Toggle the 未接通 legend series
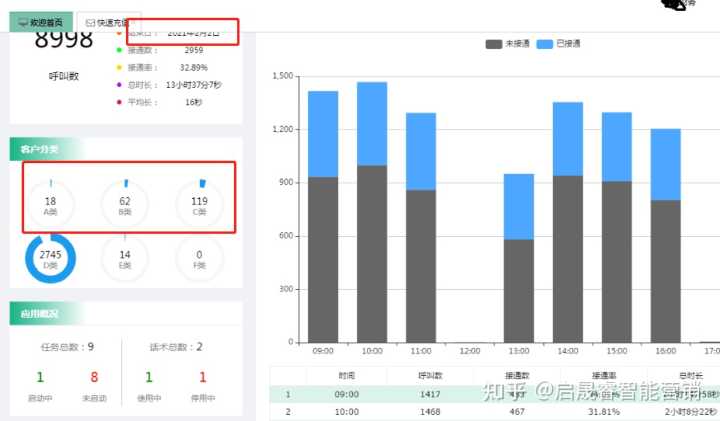 click(x=506, y=44)
